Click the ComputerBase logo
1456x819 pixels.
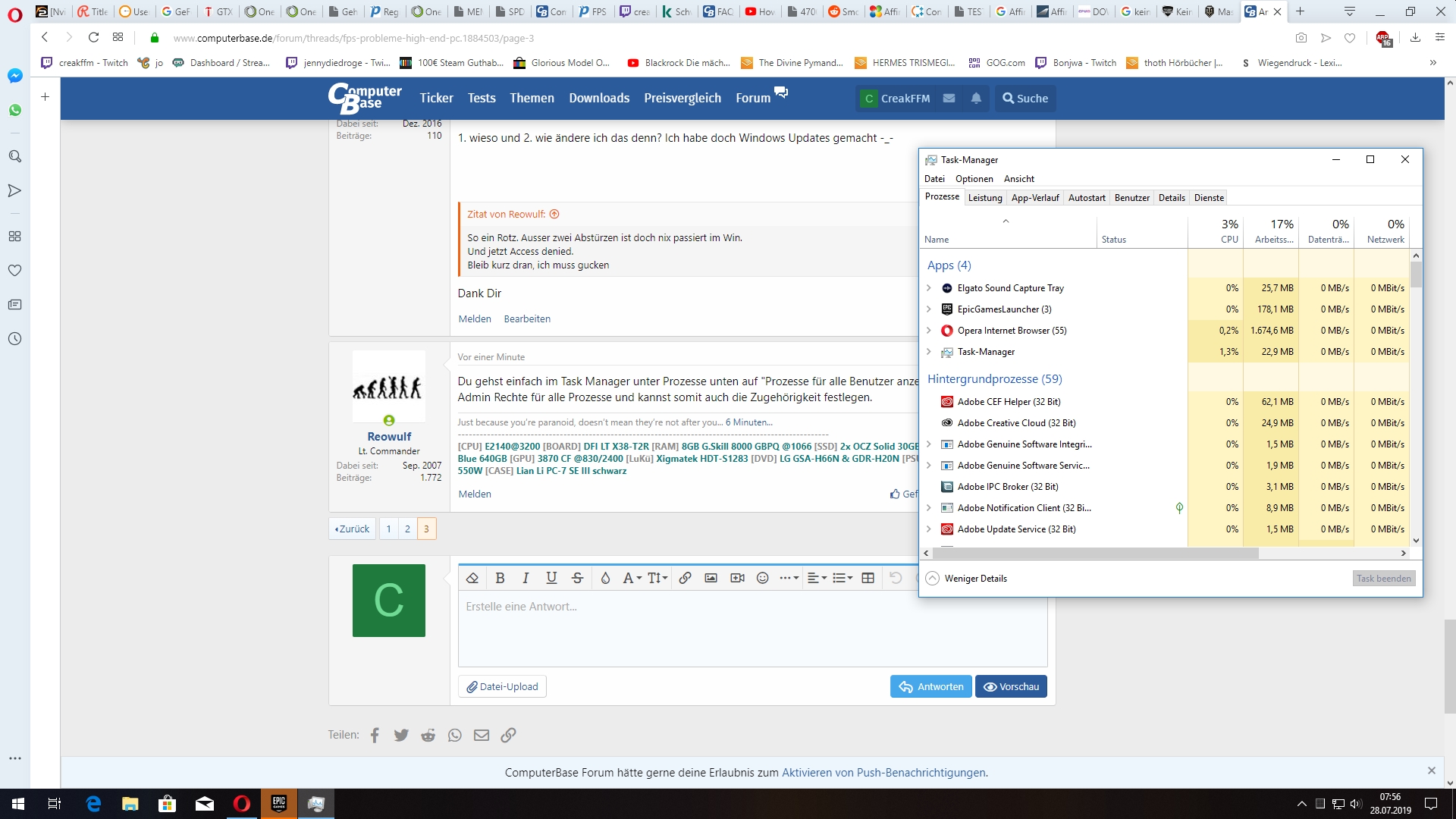click(365, 98)
